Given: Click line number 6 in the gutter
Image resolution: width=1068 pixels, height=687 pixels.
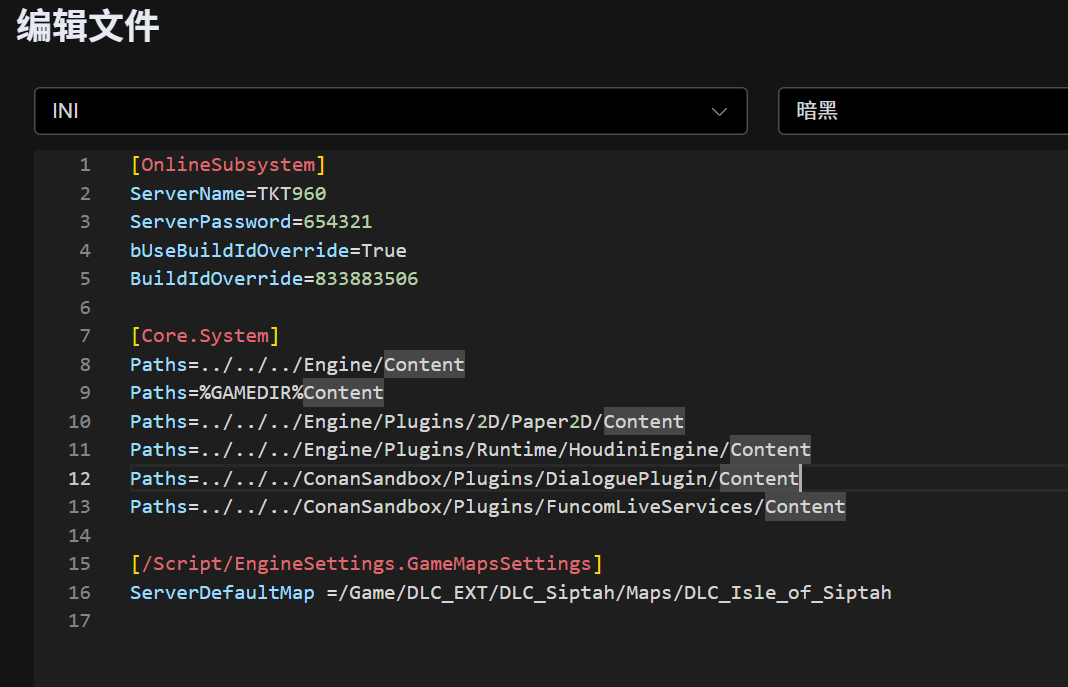Looking at the screenshot, I should coord(85,307).
